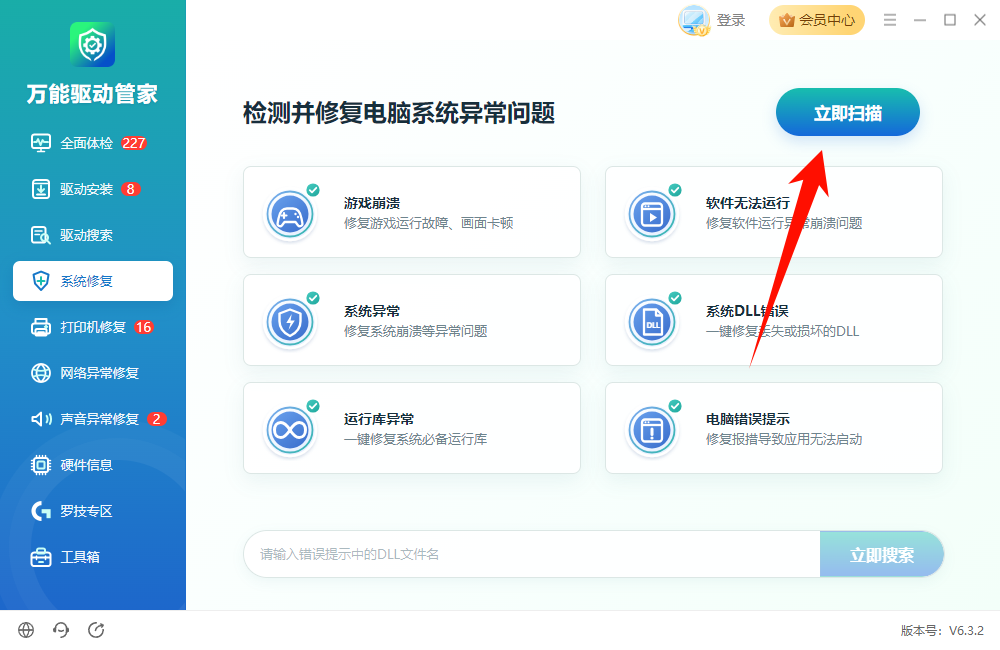Go to 驱动搜索 section
This screenshot has width=1000, height=650.
tap(92, 235)
